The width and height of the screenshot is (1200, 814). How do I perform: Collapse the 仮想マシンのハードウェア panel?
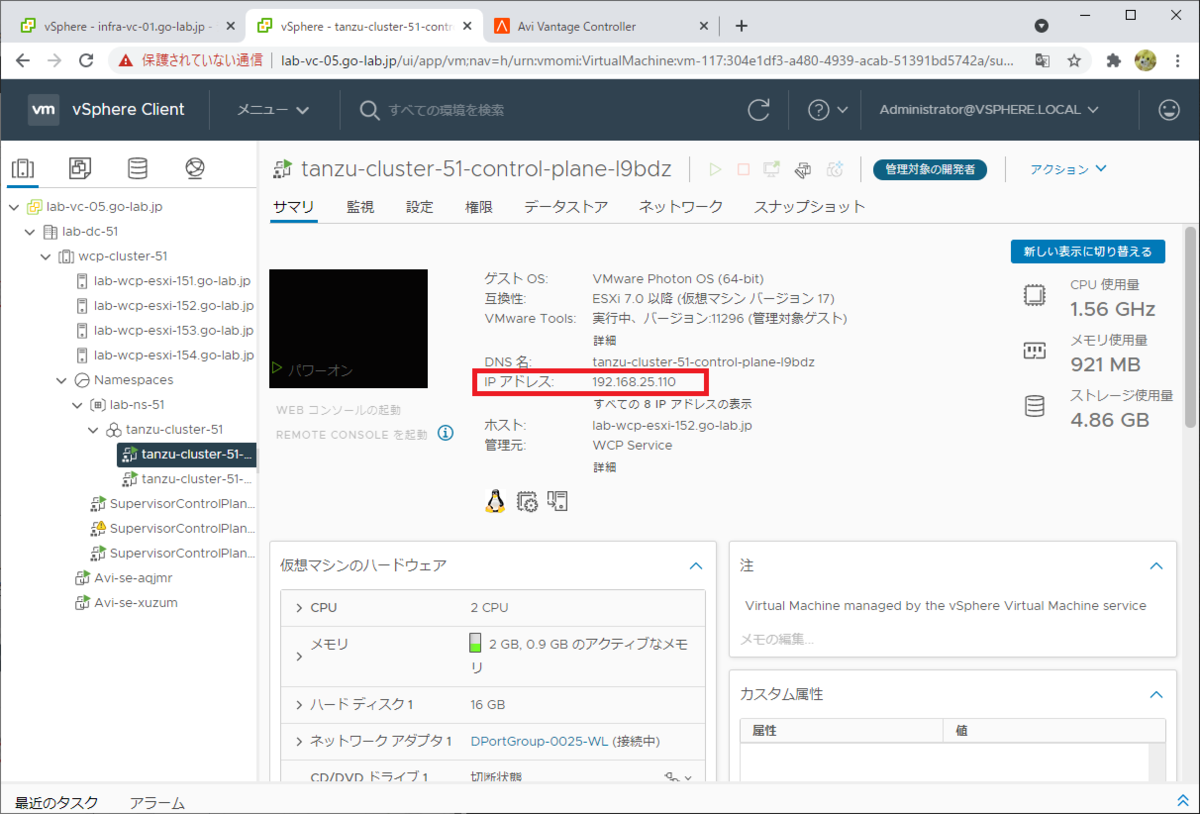pyautogui.click(x=696, y=566)
